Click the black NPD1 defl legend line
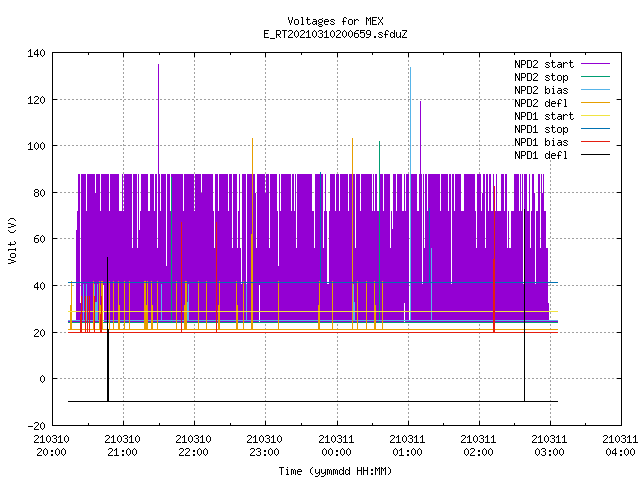 pos(595,155)
